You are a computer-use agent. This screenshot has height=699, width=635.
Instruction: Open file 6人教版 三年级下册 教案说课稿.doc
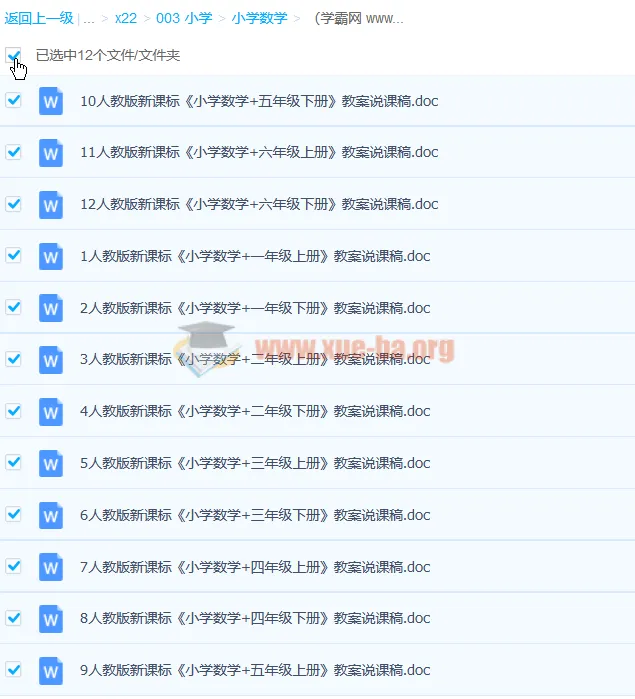255,515
